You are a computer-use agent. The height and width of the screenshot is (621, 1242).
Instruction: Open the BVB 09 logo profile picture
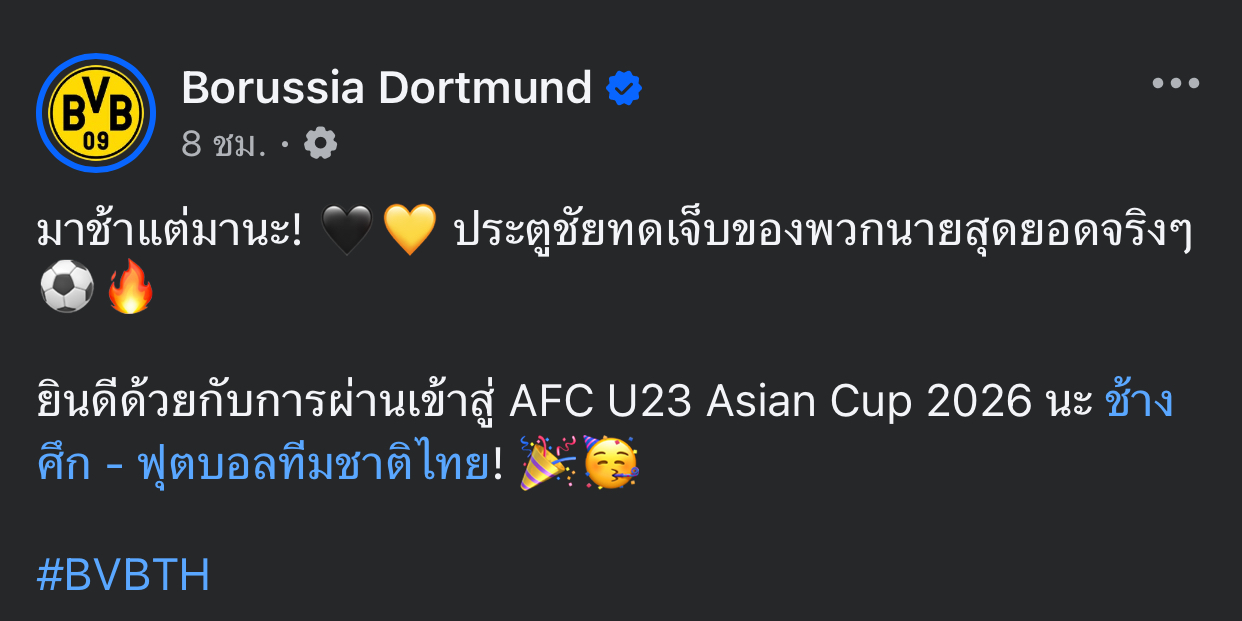96,113
